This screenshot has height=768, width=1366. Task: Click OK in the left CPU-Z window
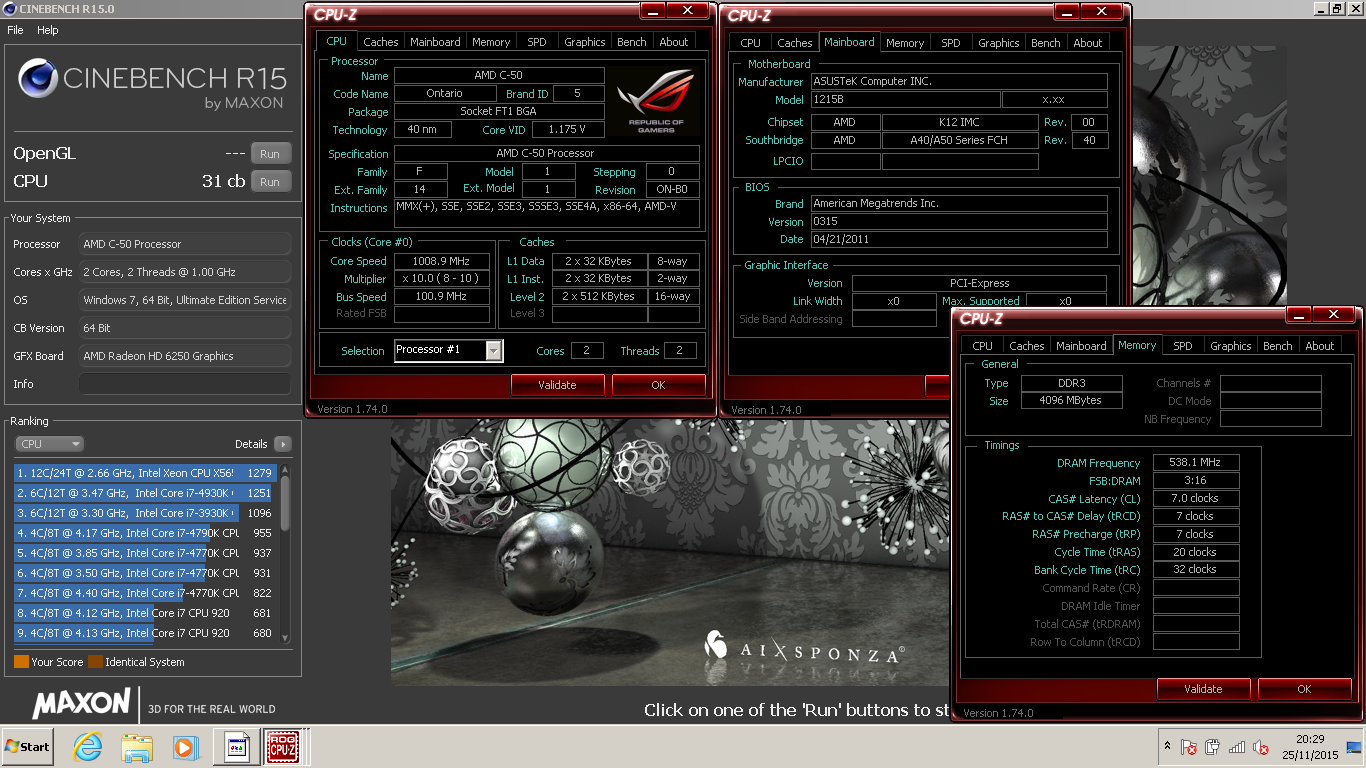tap(658, 385)
